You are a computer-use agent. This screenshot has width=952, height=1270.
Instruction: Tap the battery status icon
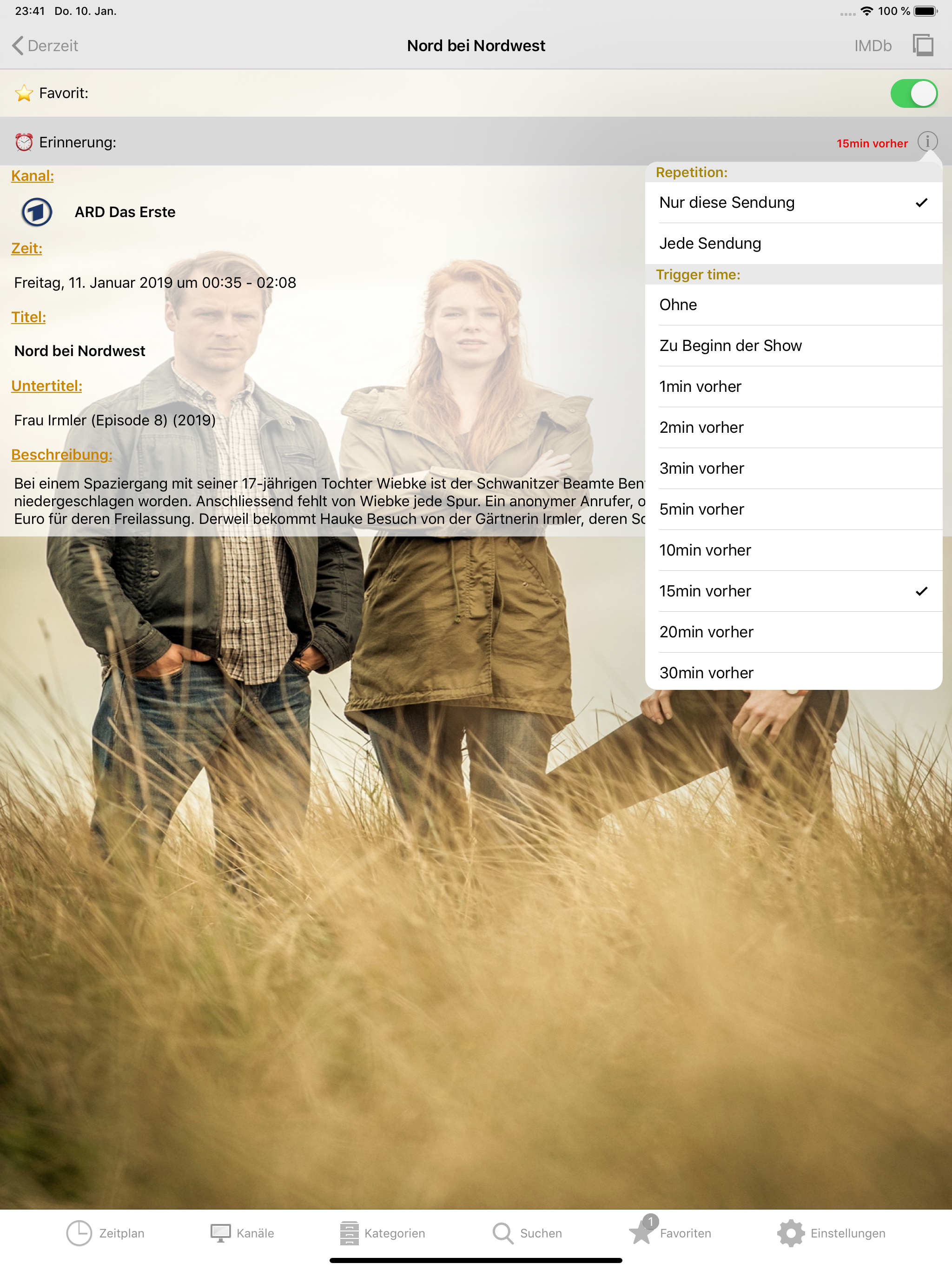click(925, 11)
